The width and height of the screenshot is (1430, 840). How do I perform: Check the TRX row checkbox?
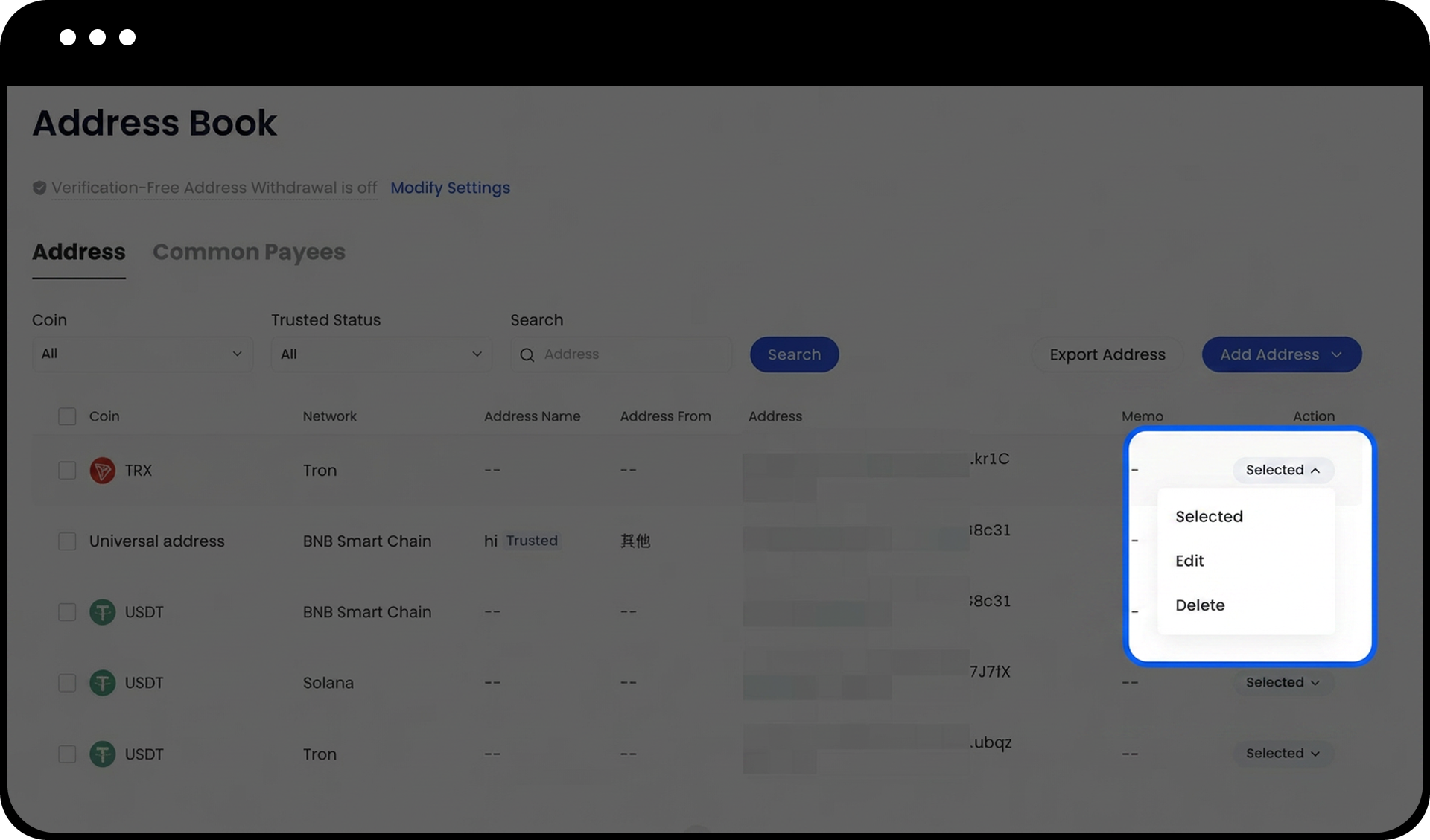coord(67,471)
